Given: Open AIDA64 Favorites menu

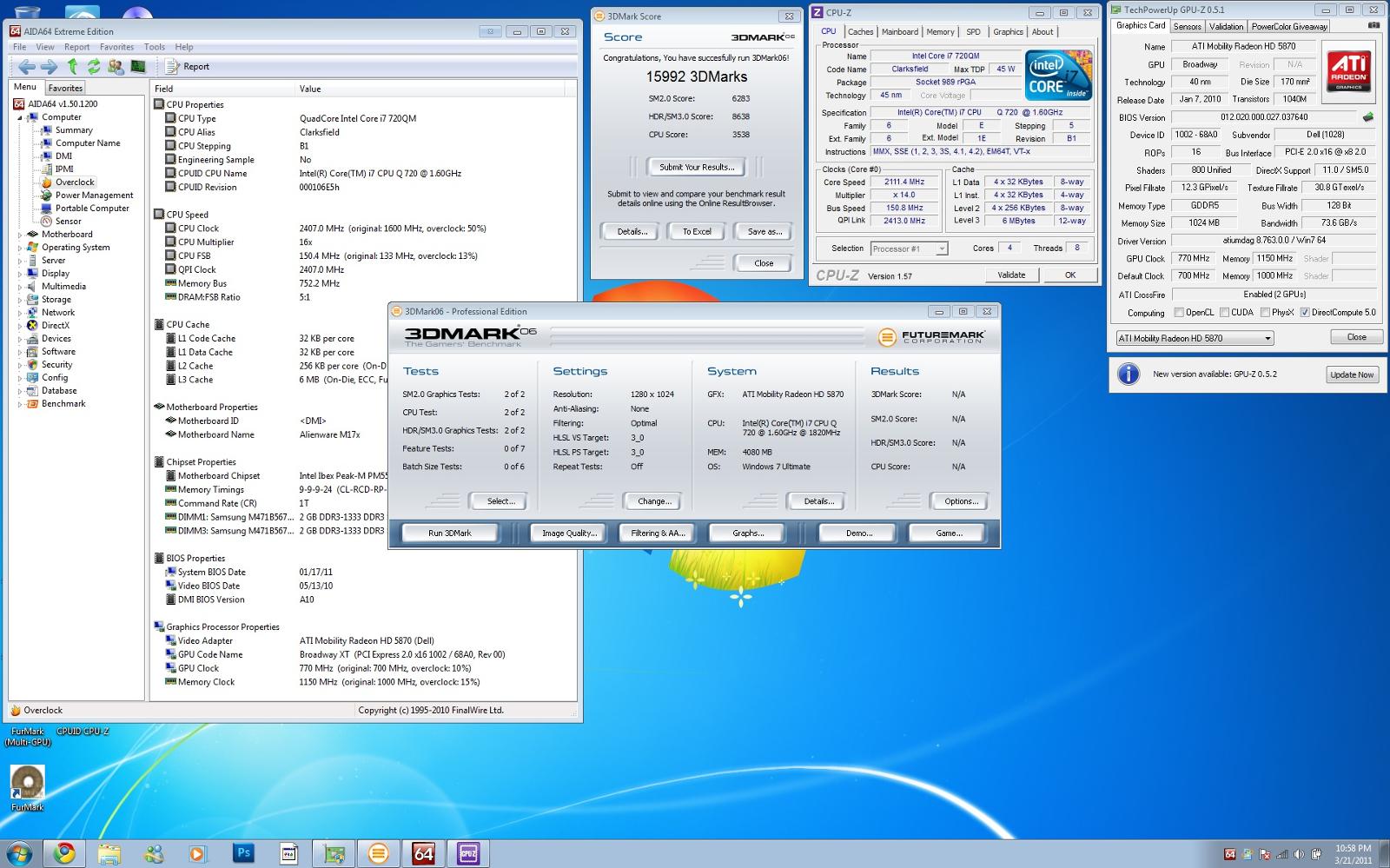Looking at the screenshot, I should click(x=116, y=47).
